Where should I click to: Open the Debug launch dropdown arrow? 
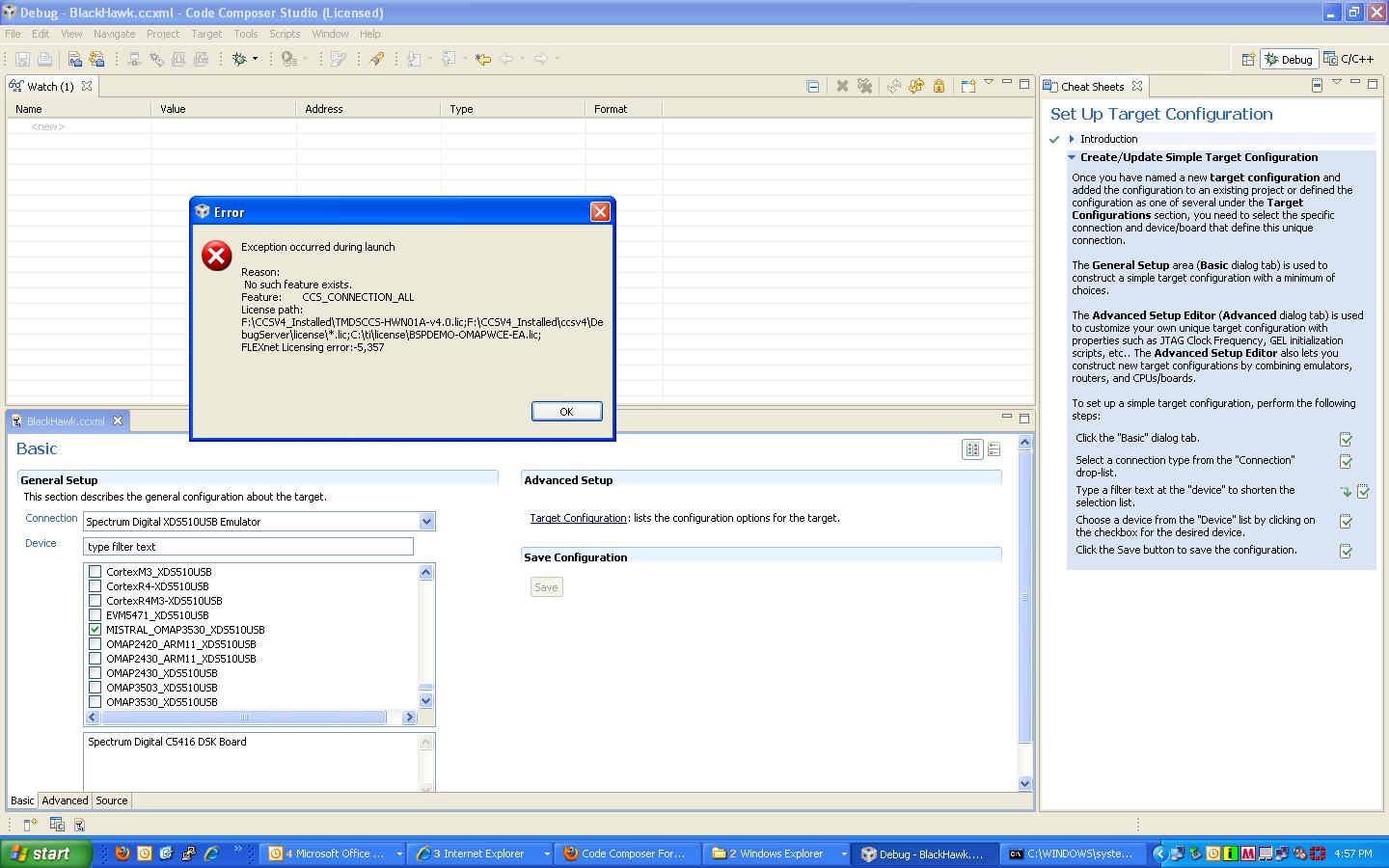tap(255, 59)
